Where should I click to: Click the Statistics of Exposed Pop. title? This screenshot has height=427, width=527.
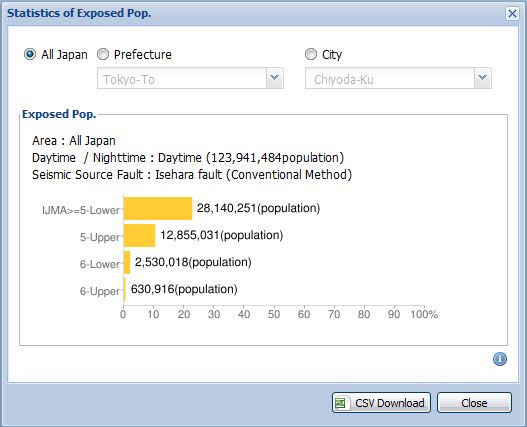pyautogui.click(x=79, y=13)
